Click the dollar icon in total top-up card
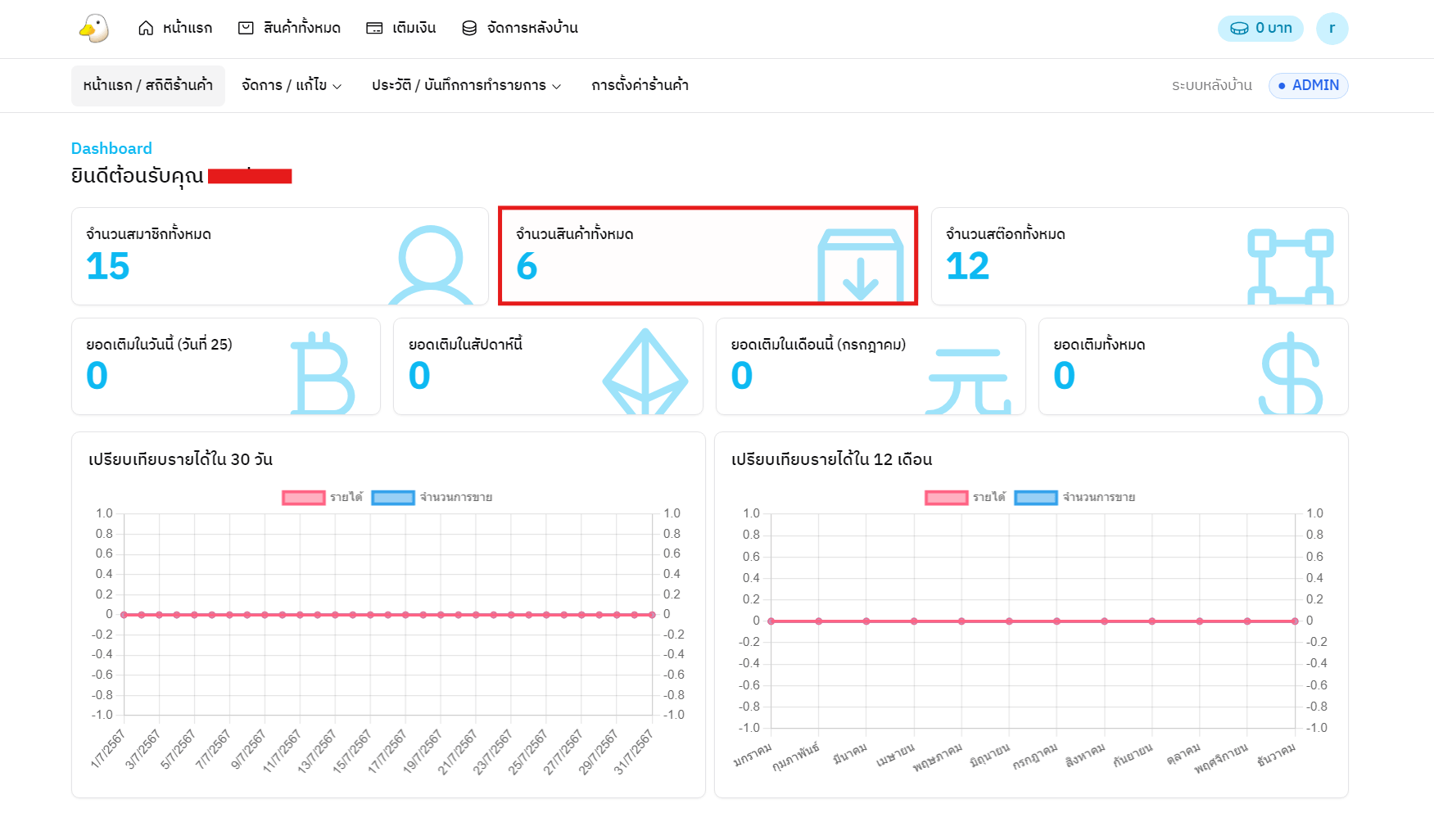The width and height of the screenshot is (1434, 840). tap(1291, 373)
